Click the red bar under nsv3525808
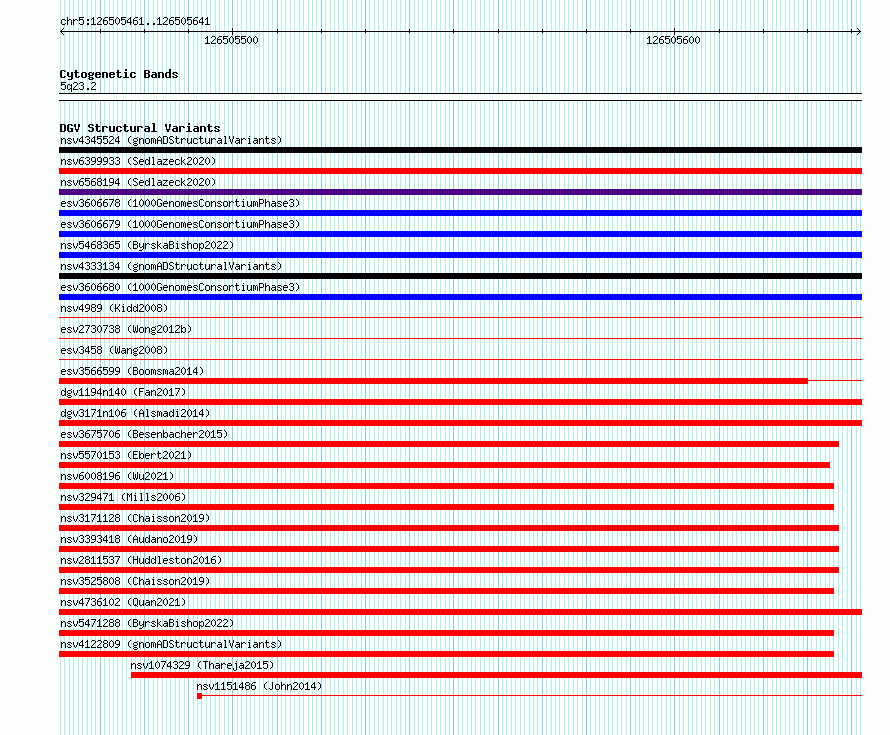The image size is (890, 735). (x=447, y=591)
